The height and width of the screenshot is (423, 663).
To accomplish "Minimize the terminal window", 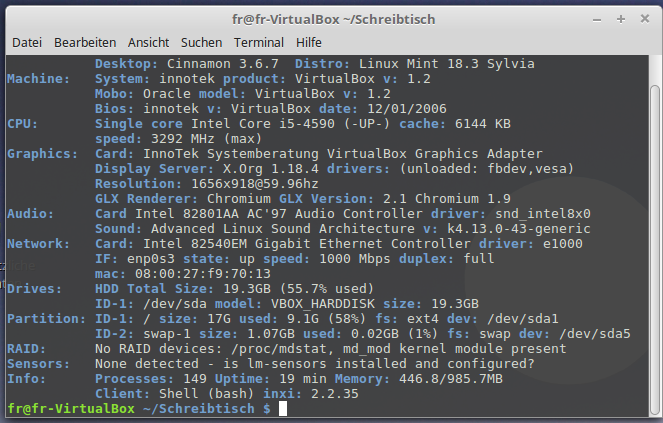I will tap(599, 18).
